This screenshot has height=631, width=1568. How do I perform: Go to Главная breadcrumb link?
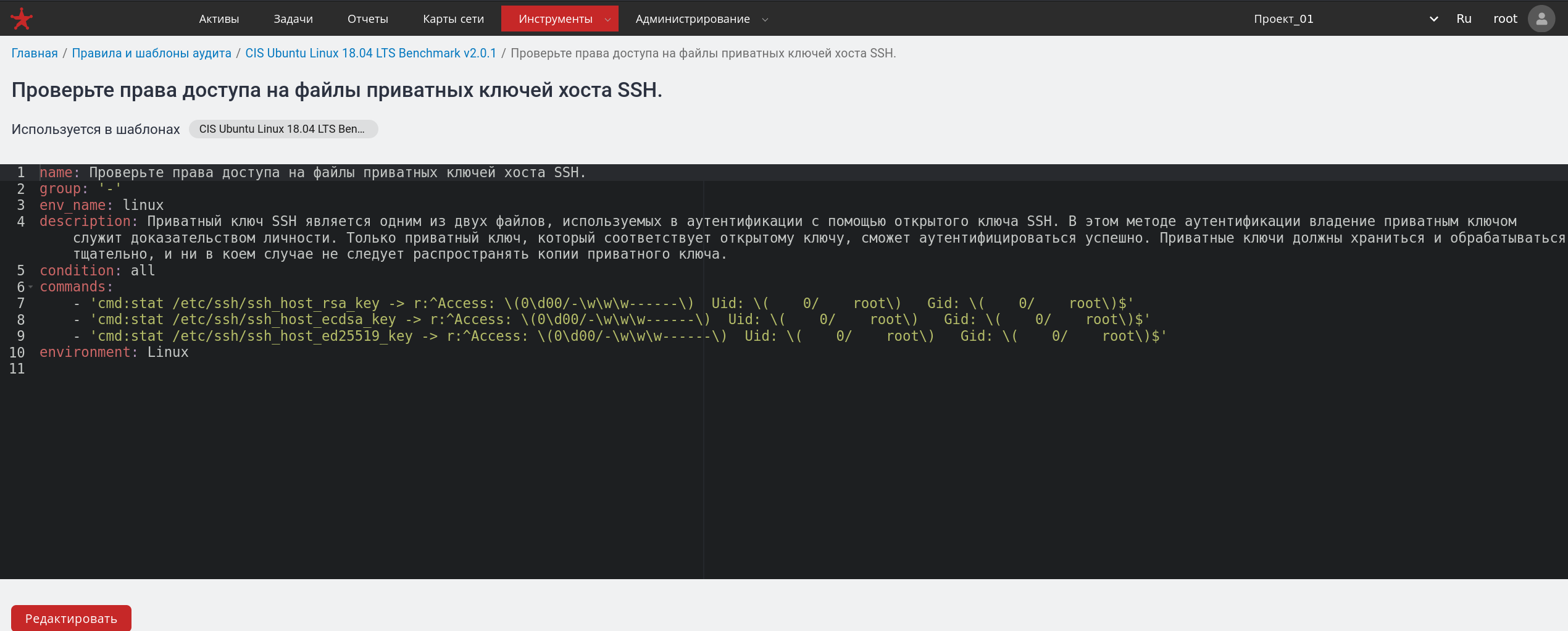35,53
